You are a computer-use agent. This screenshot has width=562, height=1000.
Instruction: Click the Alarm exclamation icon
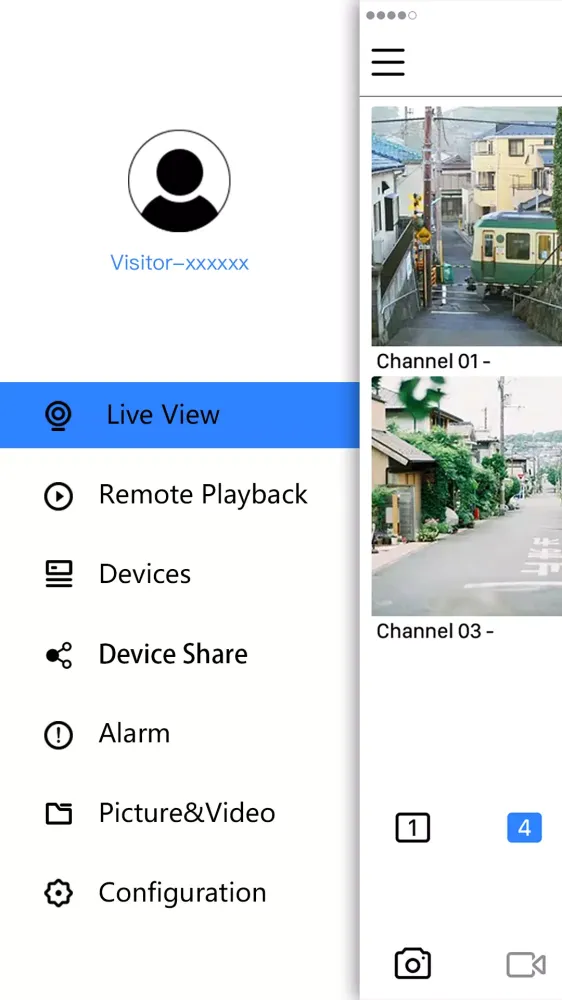click(58, 735)
